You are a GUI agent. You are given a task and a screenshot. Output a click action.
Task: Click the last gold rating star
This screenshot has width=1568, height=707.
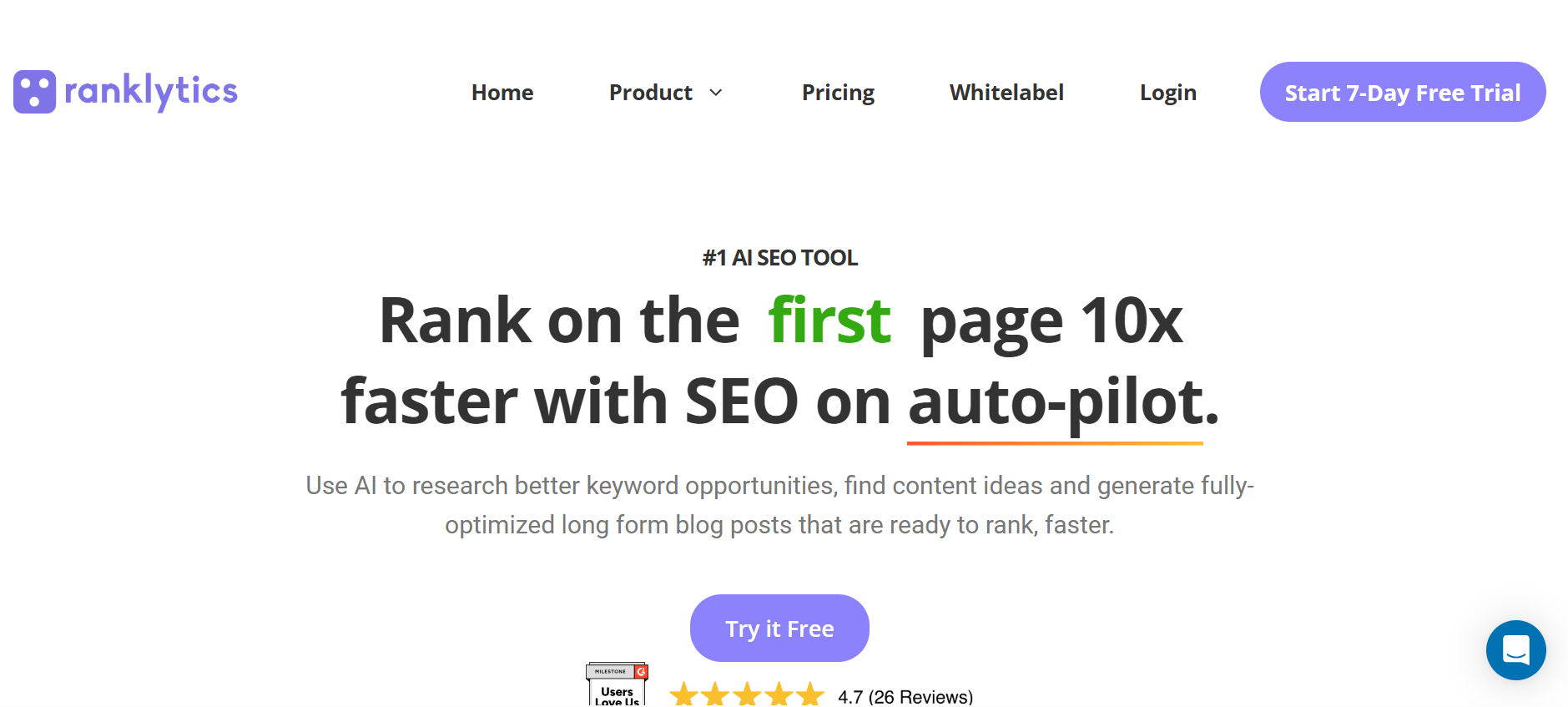tap(809, 694)
